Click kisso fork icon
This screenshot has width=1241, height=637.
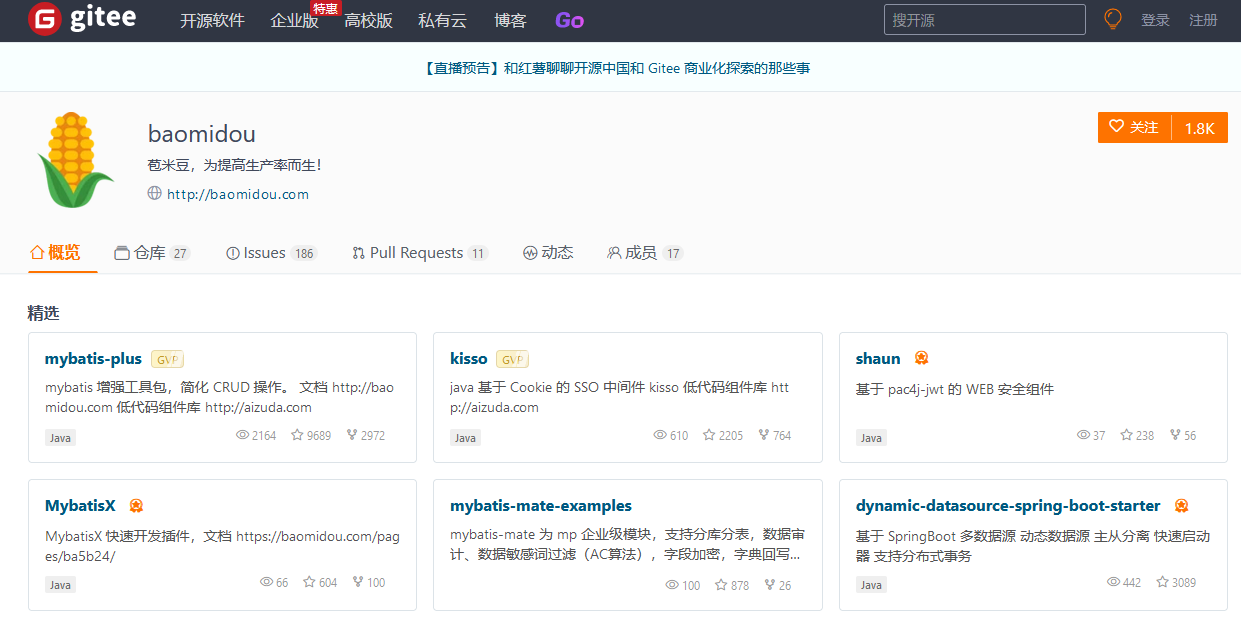point(764,435)
